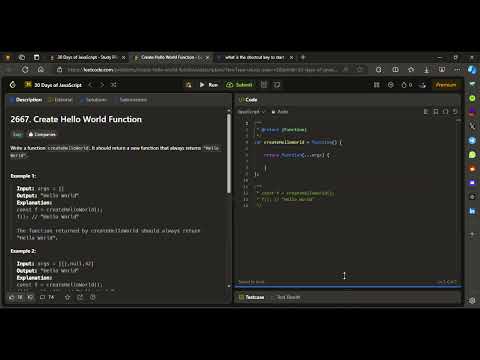
Task: Open the Testcase tab
Action: [252, 297]
